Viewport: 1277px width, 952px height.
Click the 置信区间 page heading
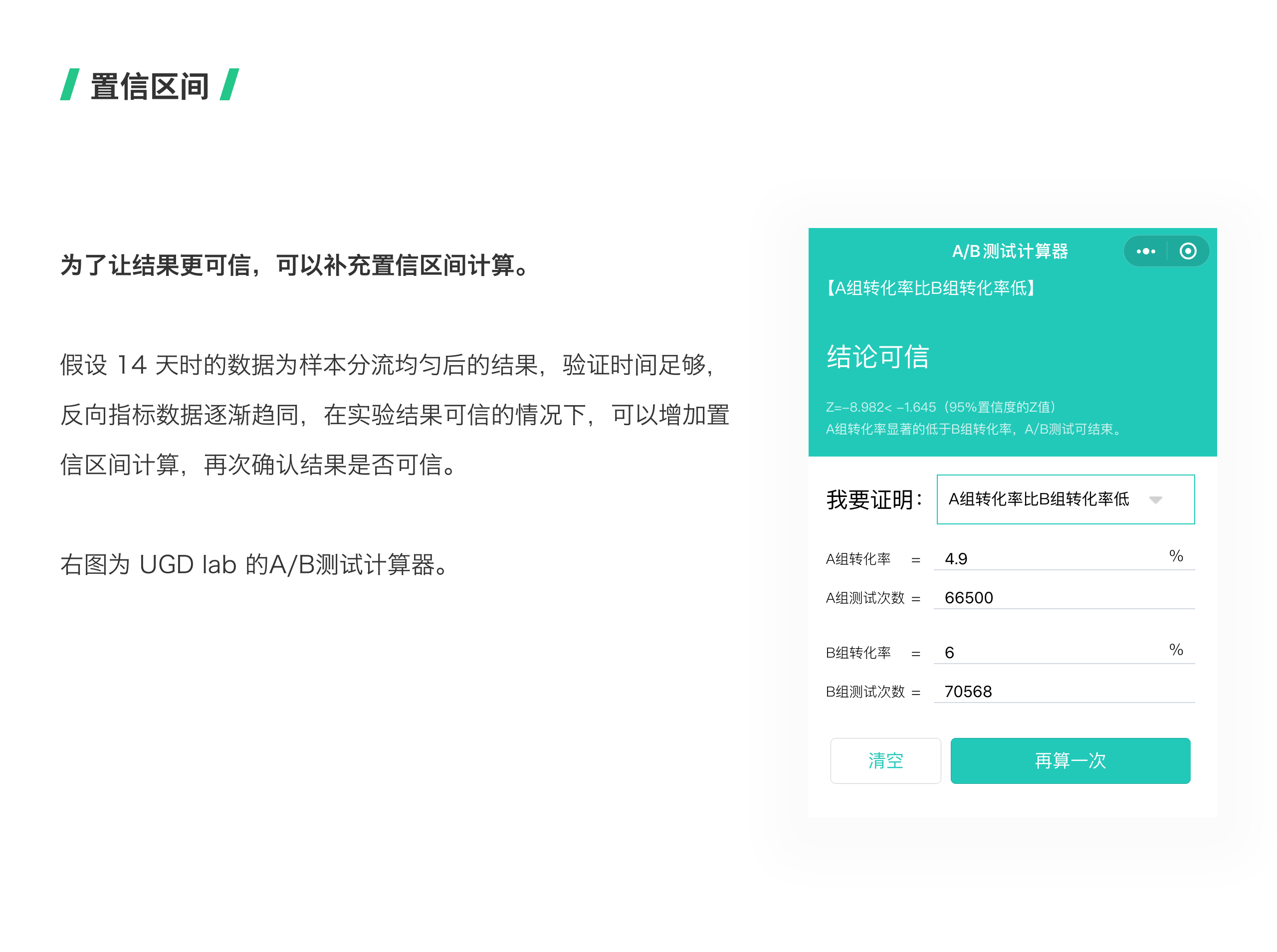pos(149,86)
